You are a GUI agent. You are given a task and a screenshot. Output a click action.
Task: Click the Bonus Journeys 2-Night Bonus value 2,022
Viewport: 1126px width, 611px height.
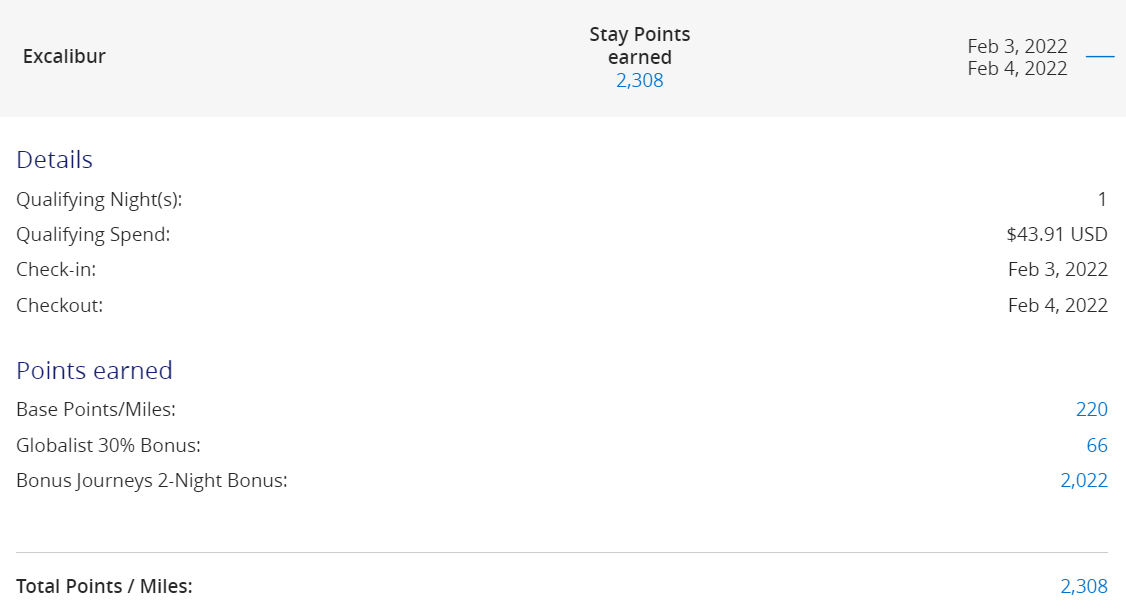[x=1085, y=480]
